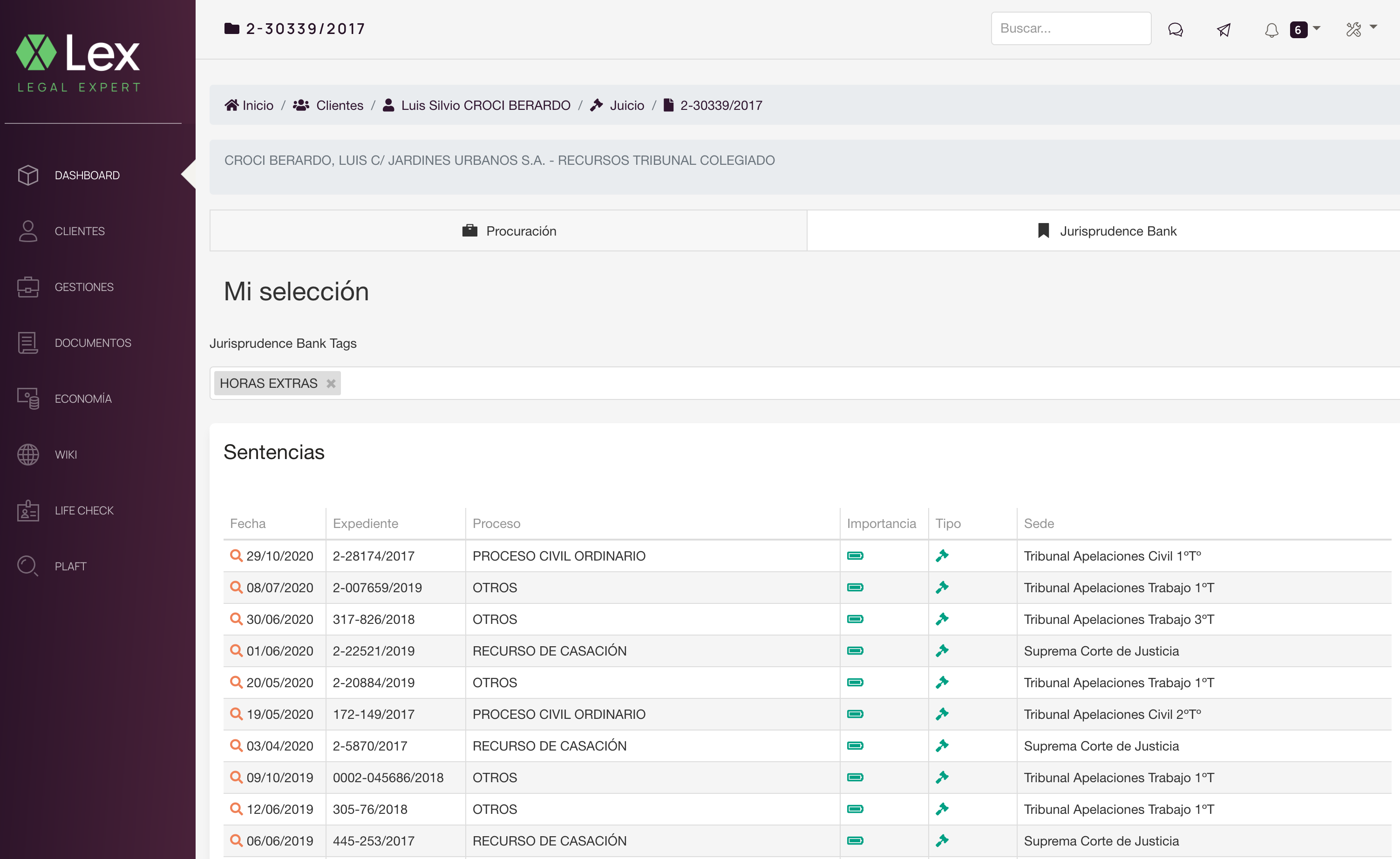This screenshot has height=859, width=1400.
Task: Click importance indicator for expediente 2-007659/2019
Action: 855,587
